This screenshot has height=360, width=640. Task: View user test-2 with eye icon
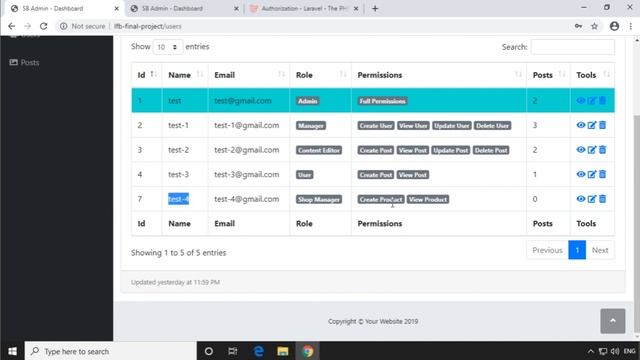[580, 149]
